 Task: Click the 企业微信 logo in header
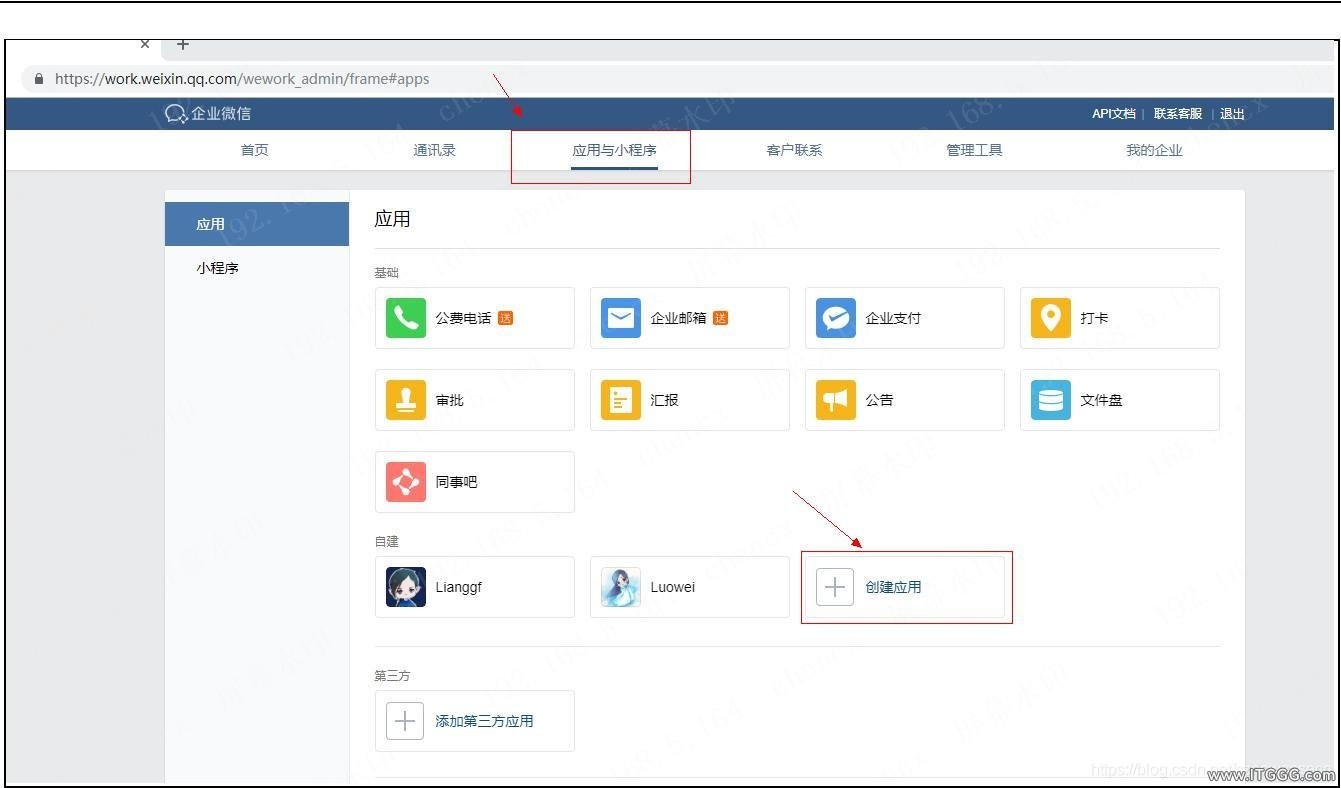click(208, 114)
